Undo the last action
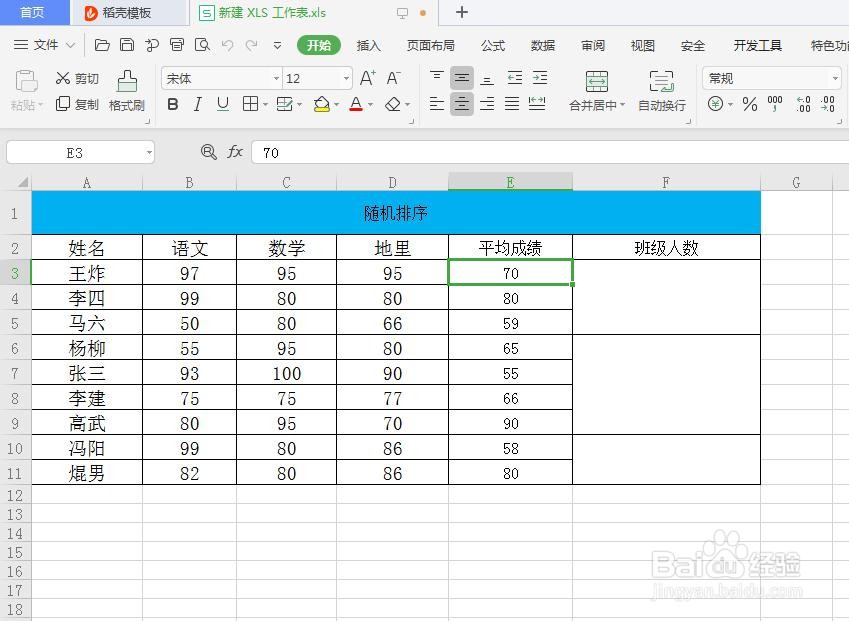 pyautogui.click(x=227, y=45)
